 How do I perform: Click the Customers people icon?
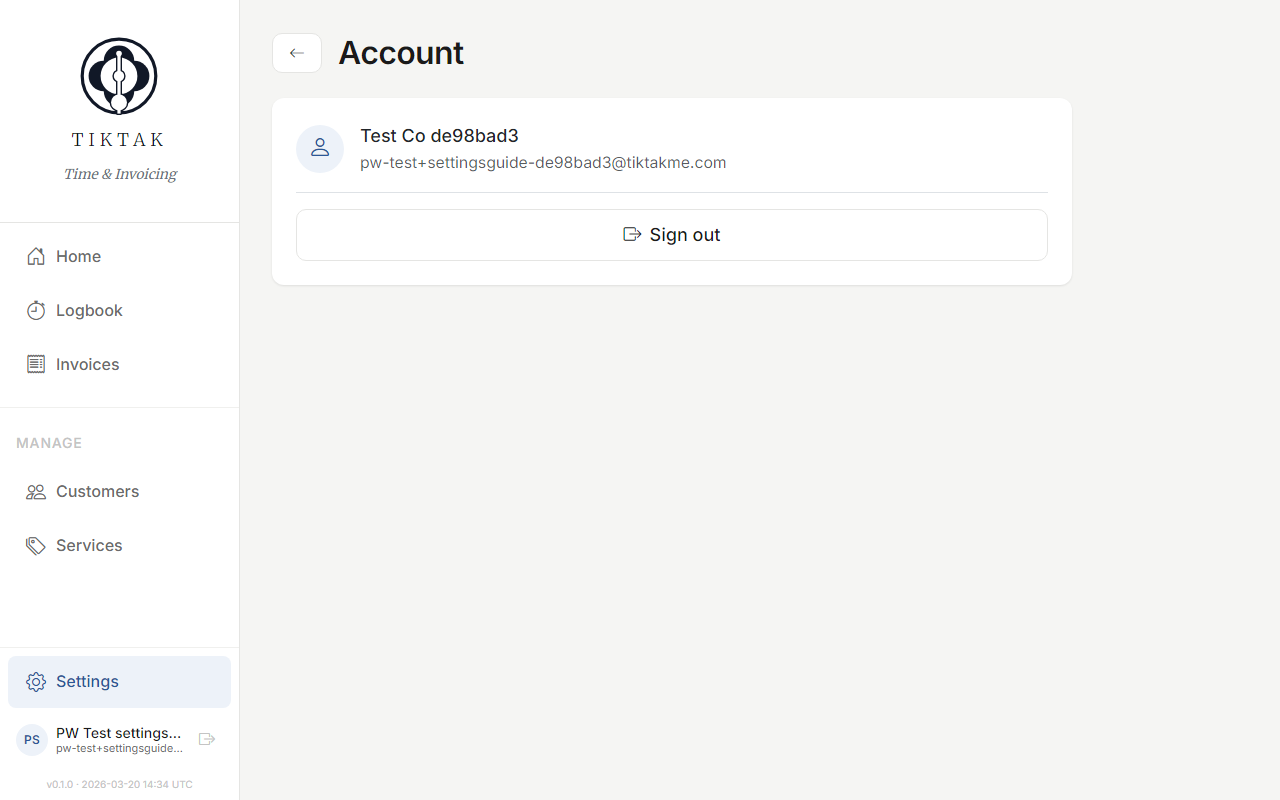coord(36,491)
